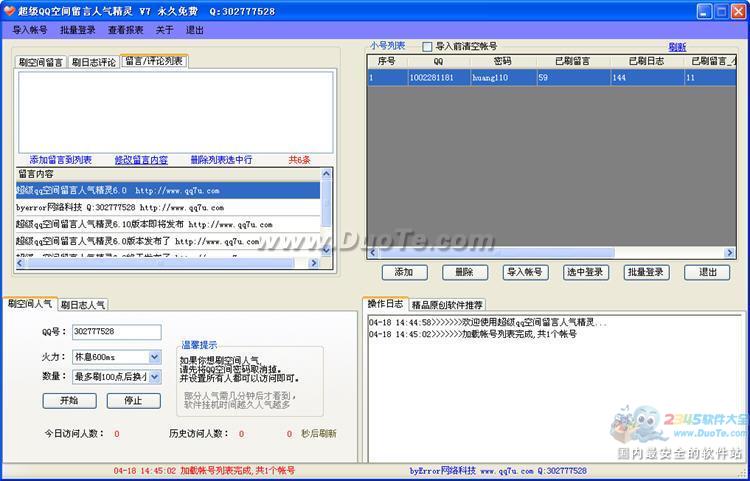The image size is (750, 481).
Task: Click the account table horizontal scrollbar thumb
Action: pyautogui.click(x=496, y=252)
